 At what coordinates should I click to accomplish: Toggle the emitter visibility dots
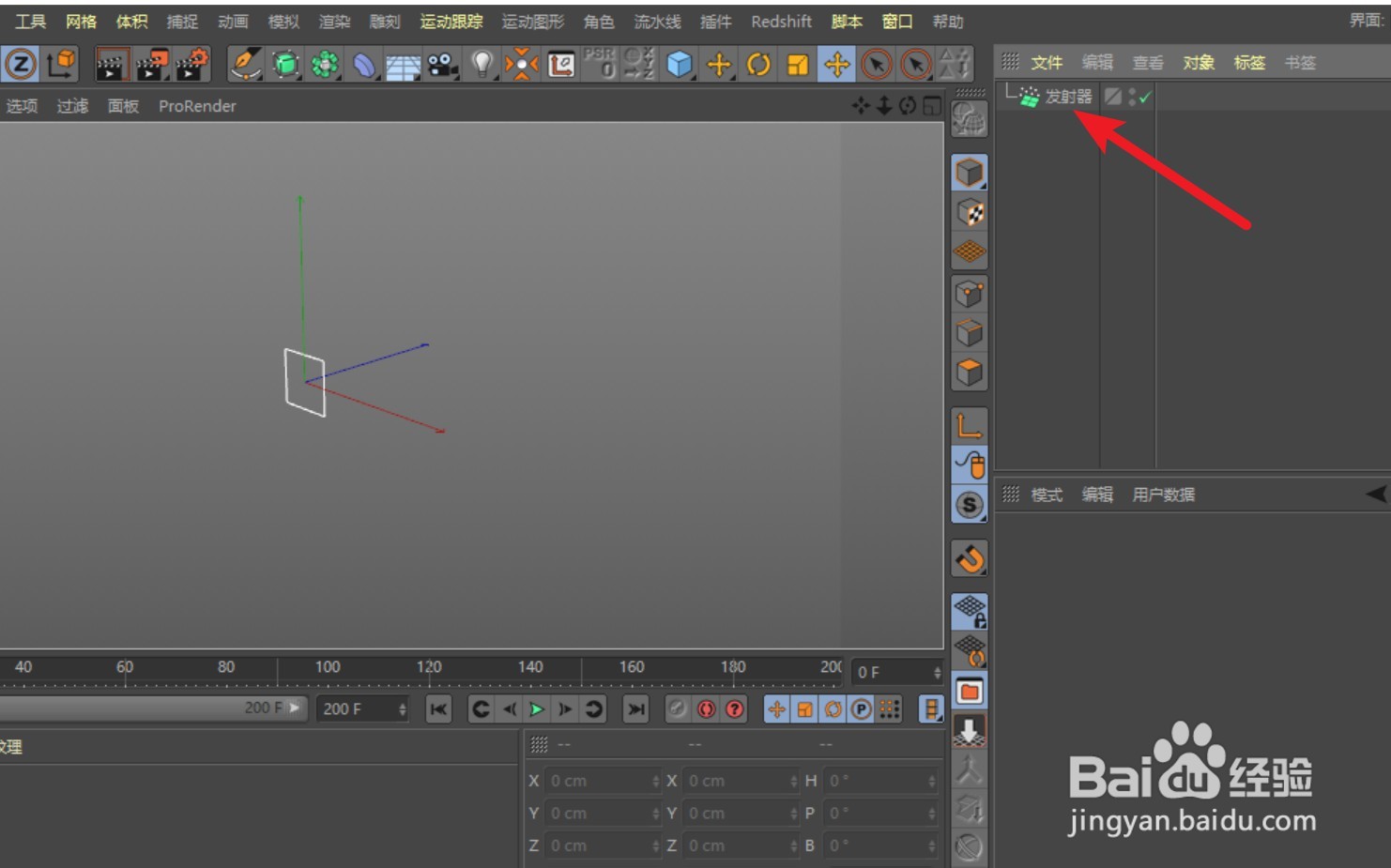coord(1132,96)
